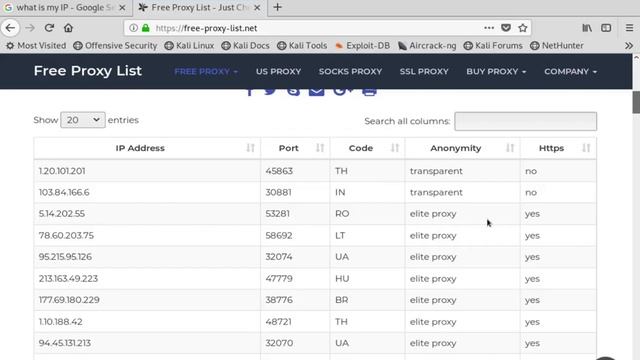
Task: Save page to Pocket icon
Action: click(506, 28)
